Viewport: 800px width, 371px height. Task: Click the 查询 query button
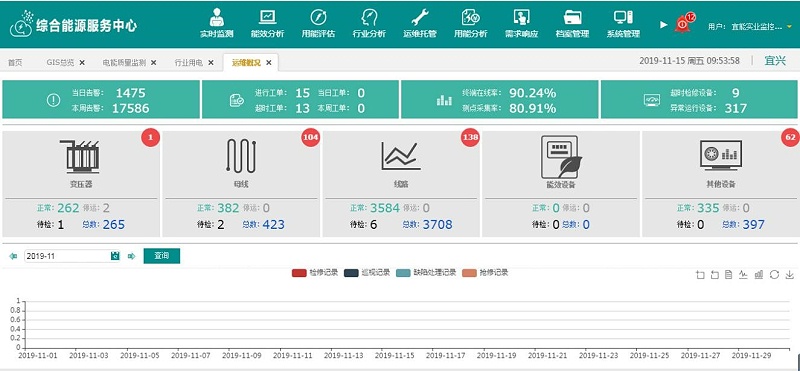click(x=162, y=256)
